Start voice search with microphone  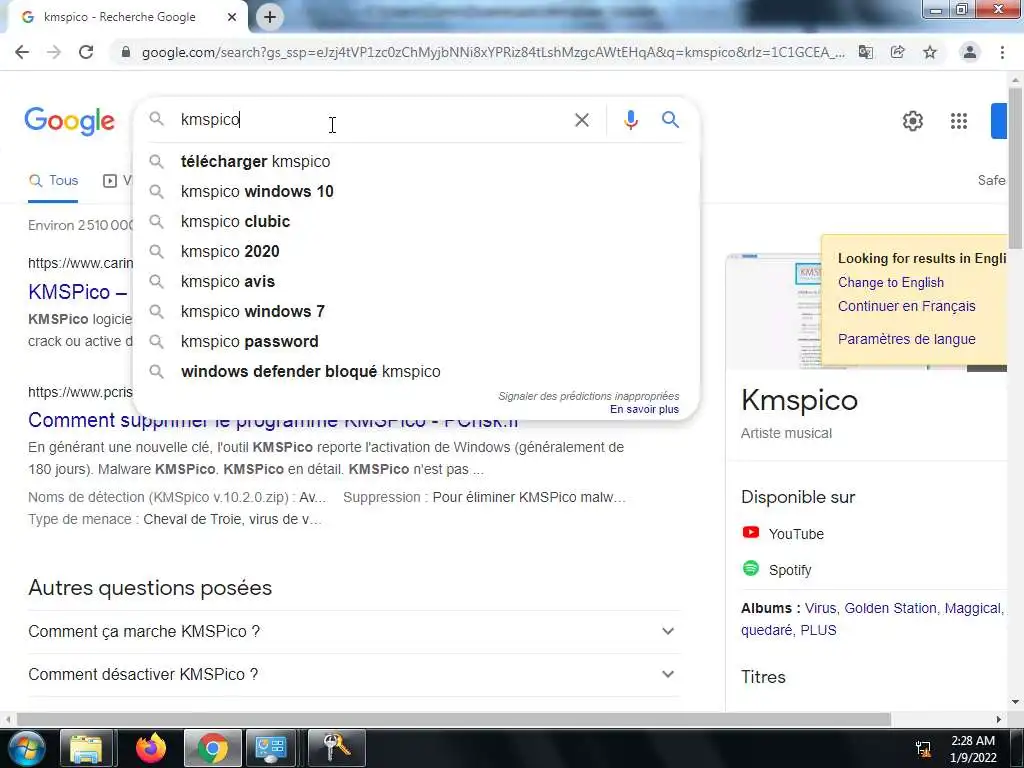630,120
